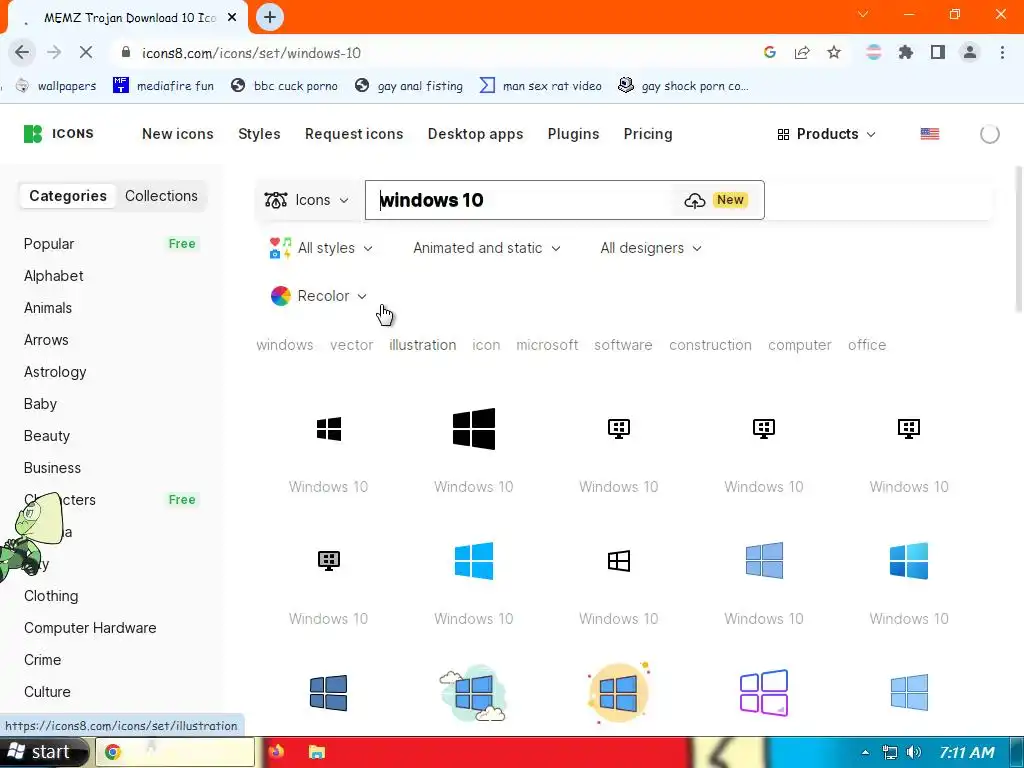Image resolution: width=1024 pixels, height=768 pixels.
Task: Click the network tray icon
Action: (x=889, y=752)
